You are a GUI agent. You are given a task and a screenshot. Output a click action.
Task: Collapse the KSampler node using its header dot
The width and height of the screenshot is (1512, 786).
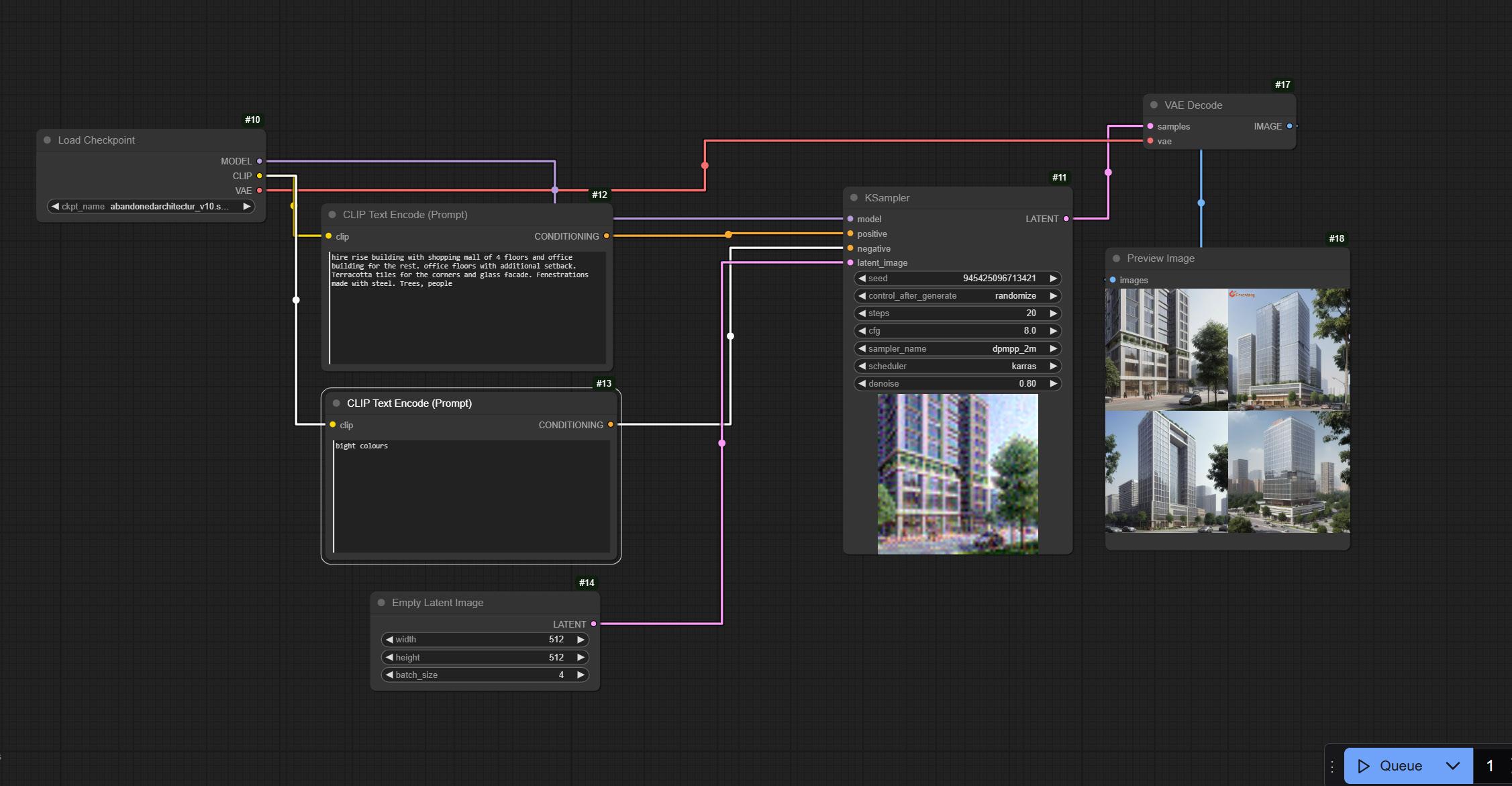[854, 198]
